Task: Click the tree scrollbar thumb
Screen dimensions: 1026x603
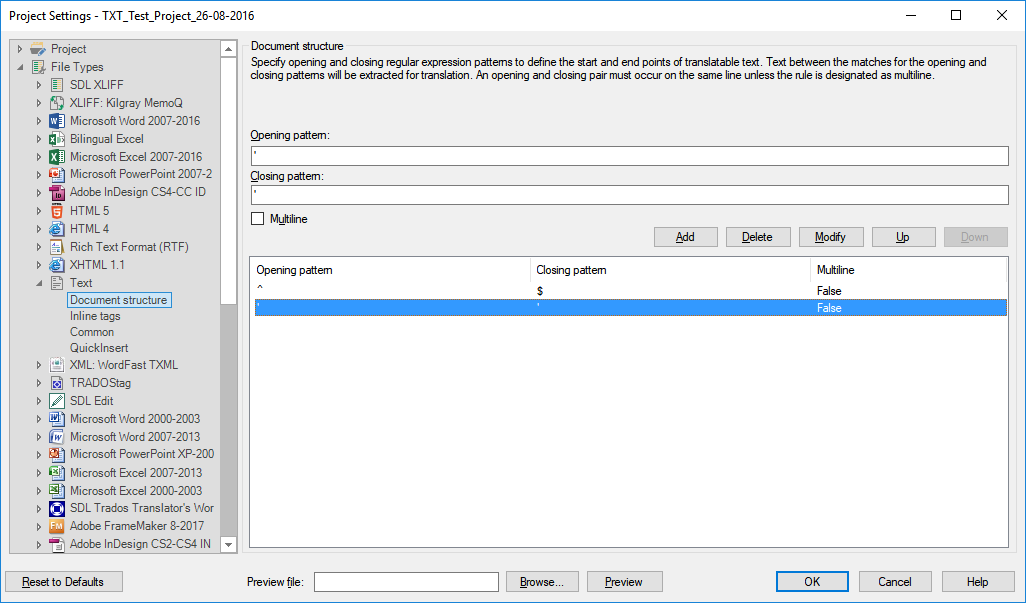Action: [x=228, y=181]
